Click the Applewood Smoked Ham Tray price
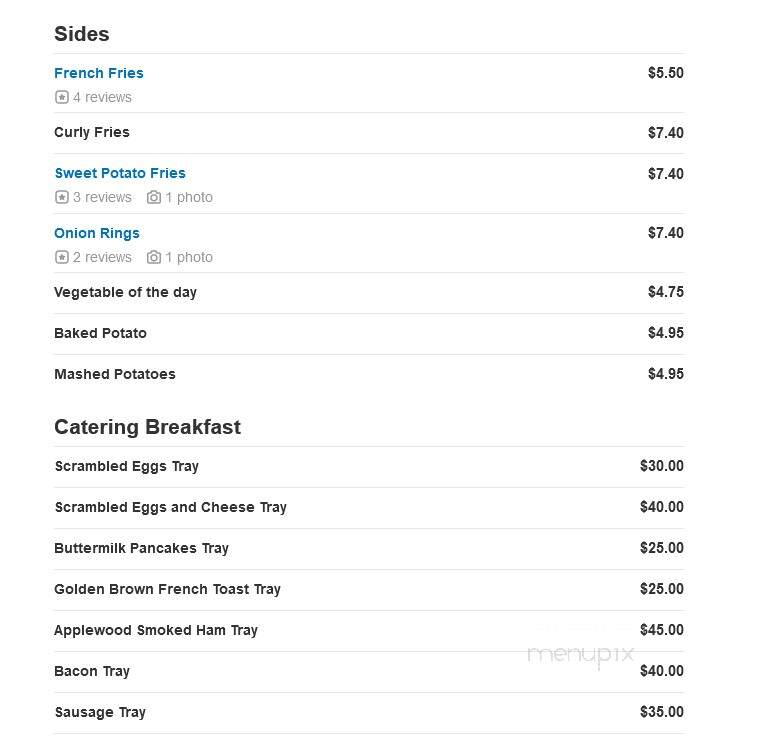Image resolution: width=760 pixels, height=737 pixels. pos(662,629)
